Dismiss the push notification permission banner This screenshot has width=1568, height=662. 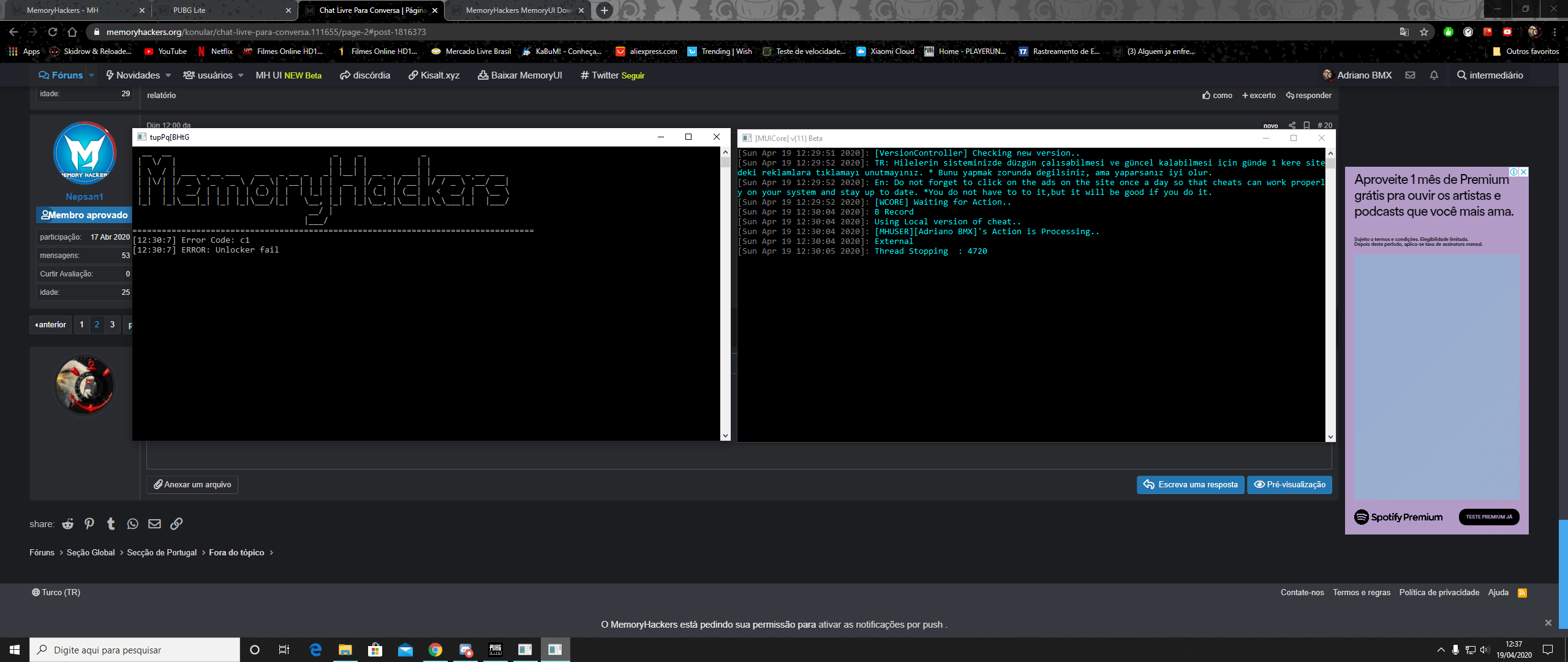1548,623
